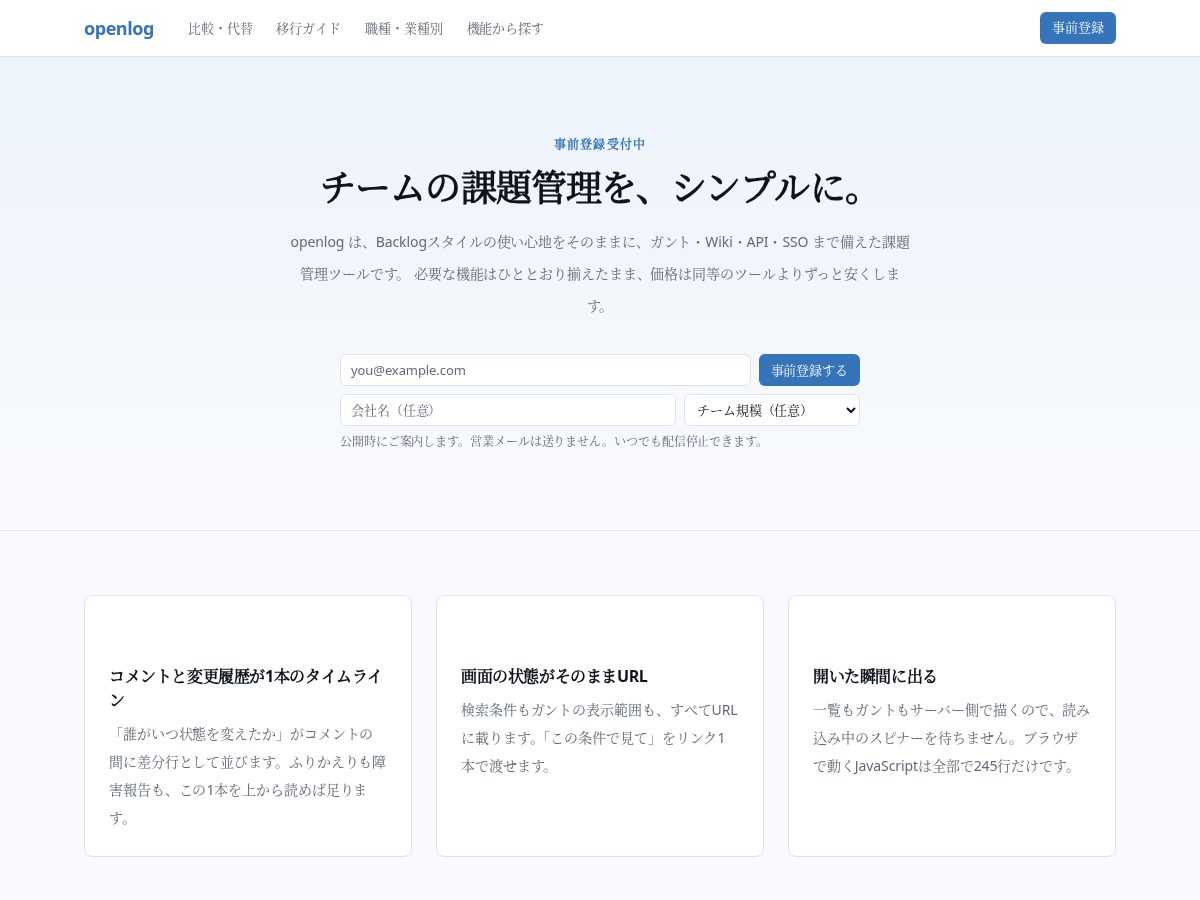Screen dimensions: 1200x900
Task: Click the description starting openlog は、Backlogスタイル
Action: [600, 274]
